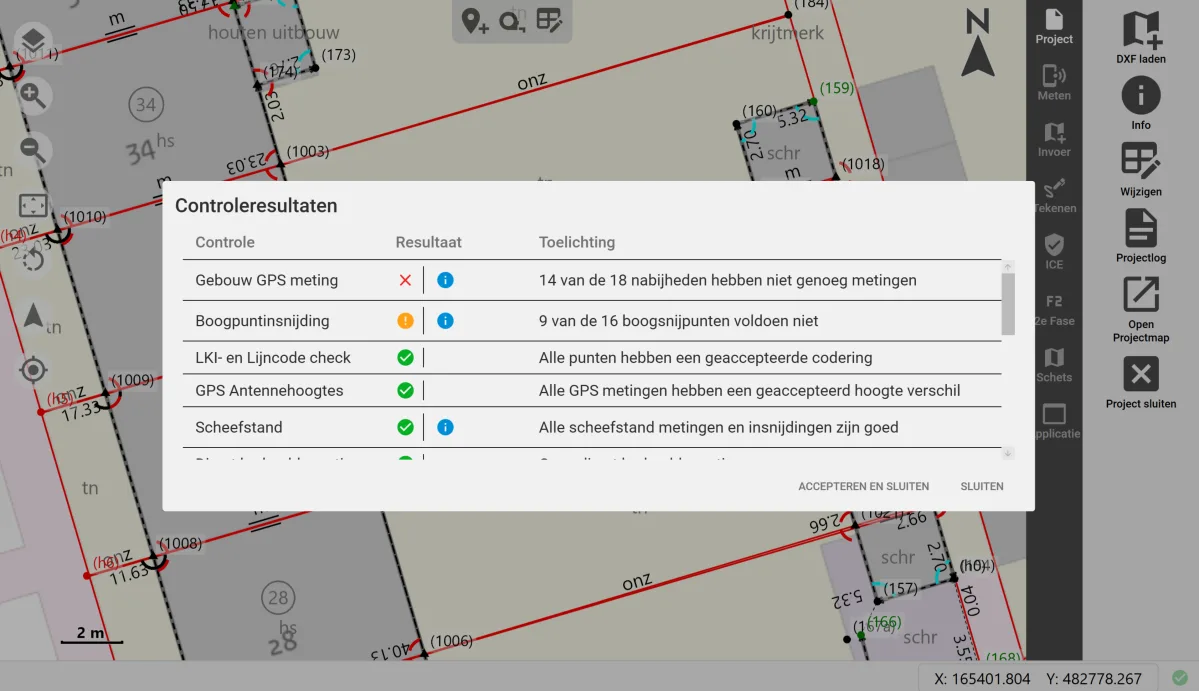Click green check for LKI- en Lijncode check

pyautogui.click(x=405, y=357)
